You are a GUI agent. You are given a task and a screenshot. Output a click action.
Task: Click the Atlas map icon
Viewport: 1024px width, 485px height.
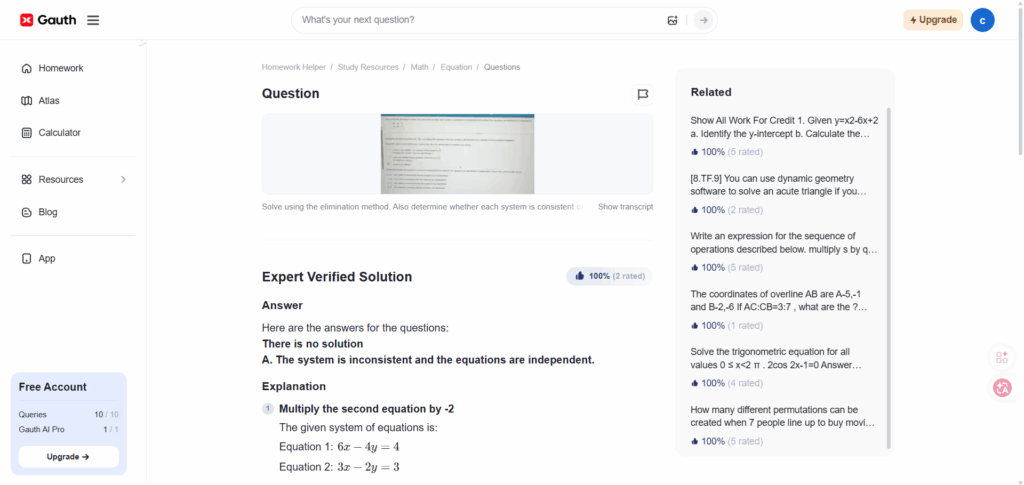(27, 101)
